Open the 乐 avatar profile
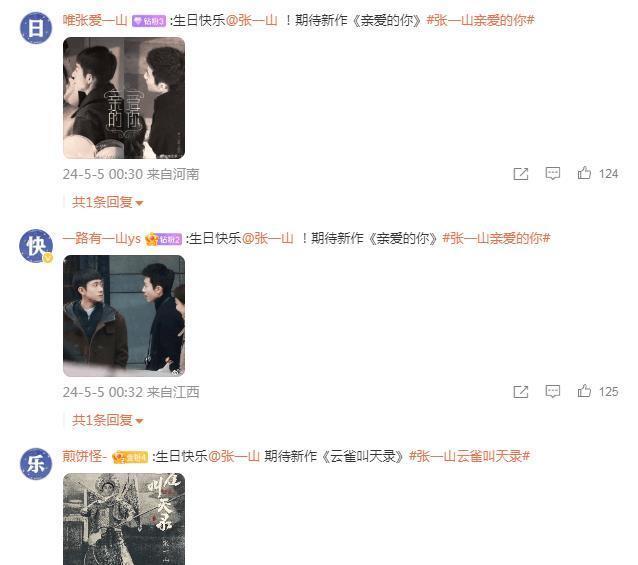638x565 pixels. tap(36, 464)
